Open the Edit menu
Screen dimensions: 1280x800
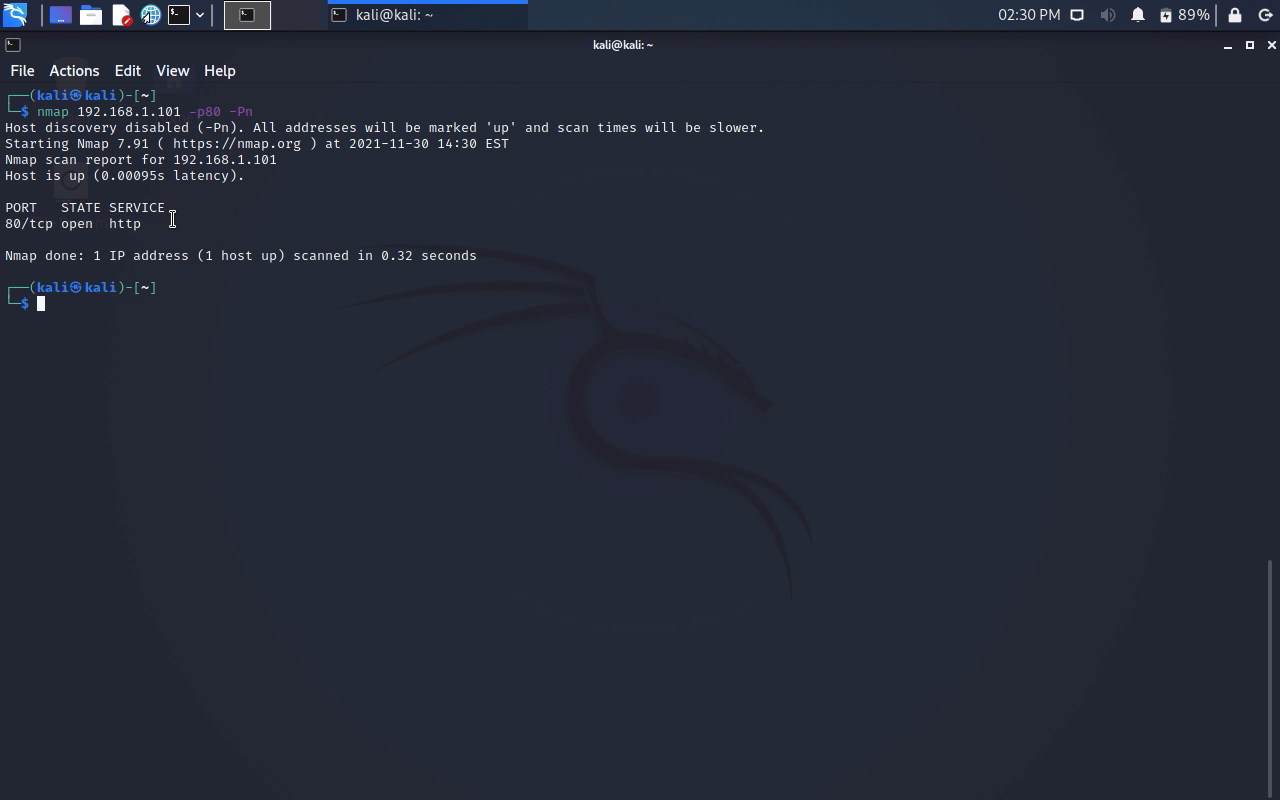[x=127, y=71]
